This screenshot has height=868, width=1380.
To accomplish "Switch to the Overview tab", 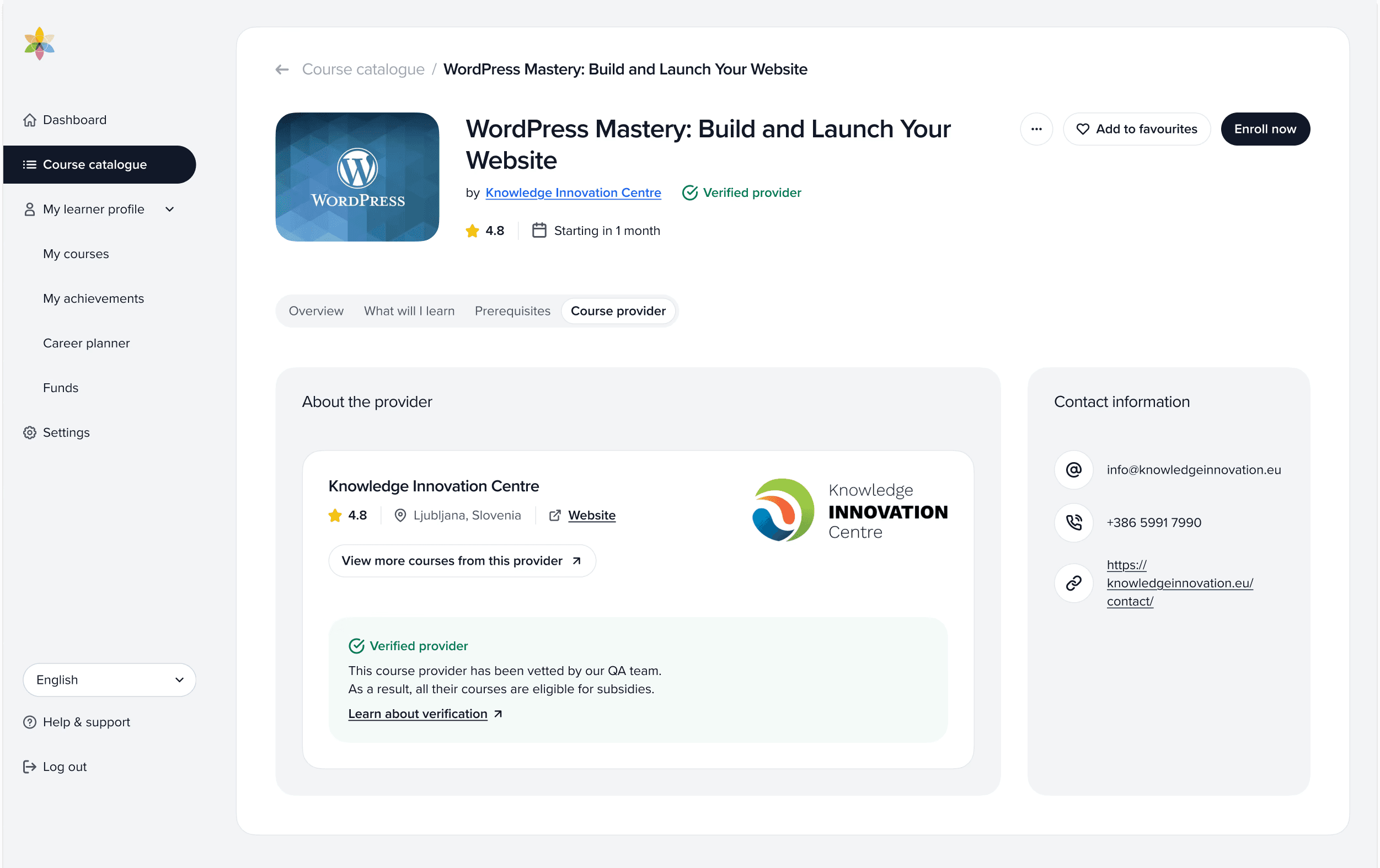I will pos(316,311).
